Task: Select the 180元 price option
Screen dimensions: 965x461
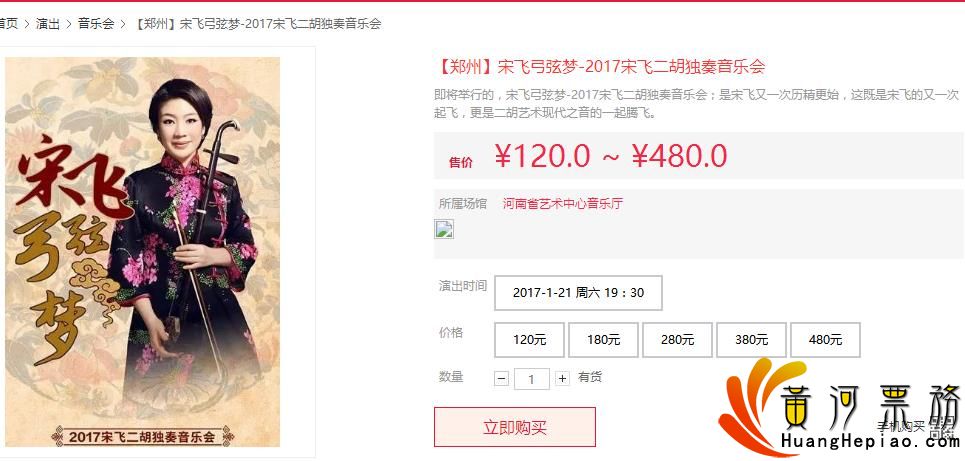Action: (603, 340)
